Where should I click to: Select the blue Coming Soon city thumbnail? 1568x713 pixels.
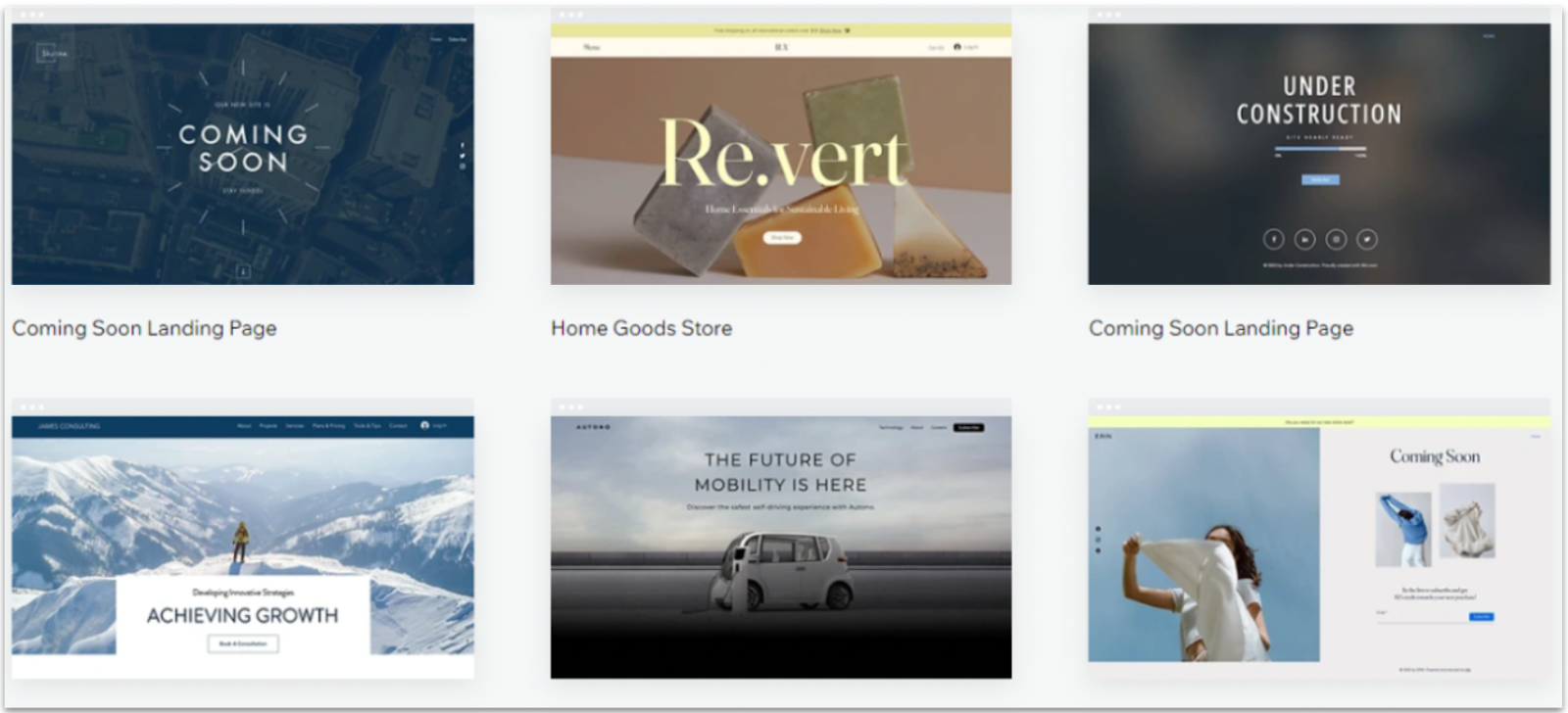(x=243, y=154)
